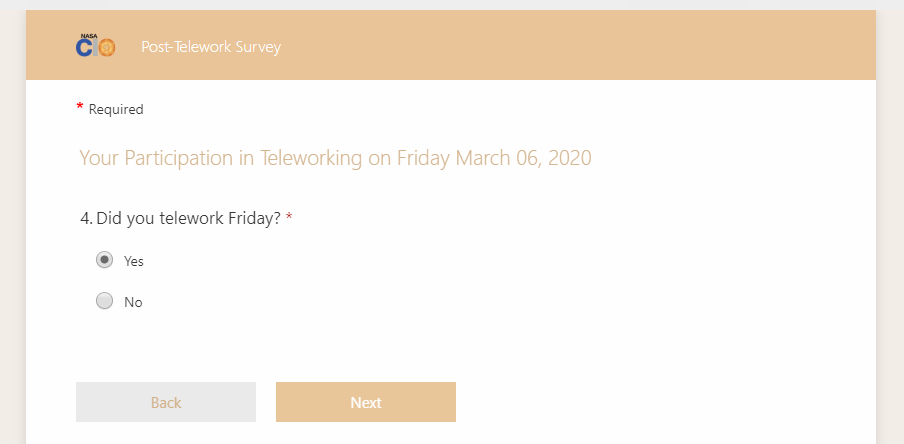Click the question number 4
Viewport: 904px width, 444px height.
coord(85,218)
